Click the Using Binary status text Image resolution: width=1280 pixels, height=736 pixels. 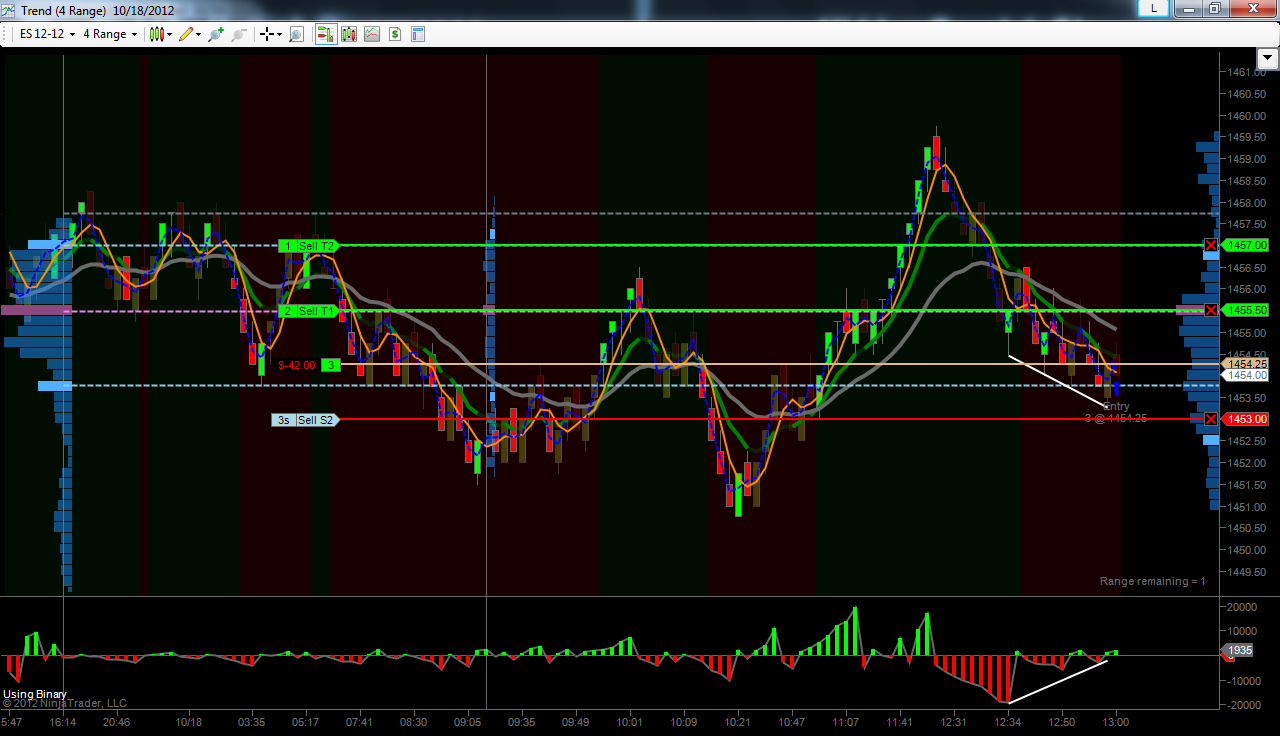coord(35,694)
